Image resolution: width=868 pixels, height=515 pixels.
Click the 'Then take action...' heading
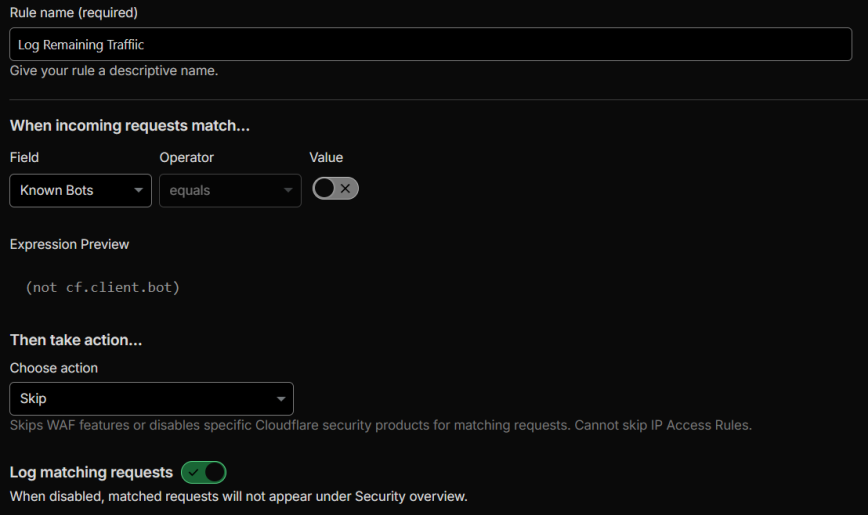(x=76, y=340)
